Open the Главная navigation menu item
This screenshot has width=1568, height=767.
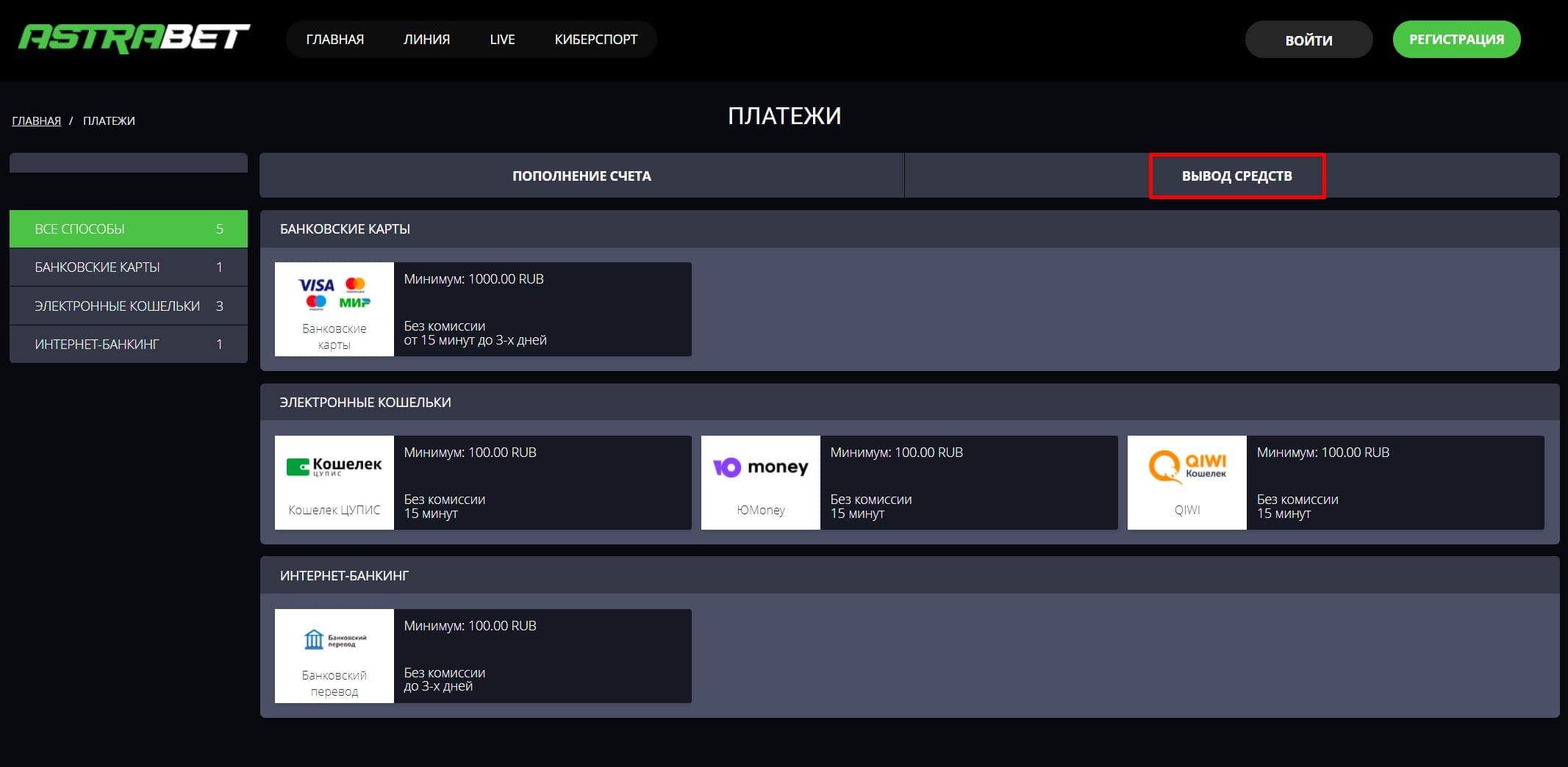pyautogui.click(x=334, y=40)
